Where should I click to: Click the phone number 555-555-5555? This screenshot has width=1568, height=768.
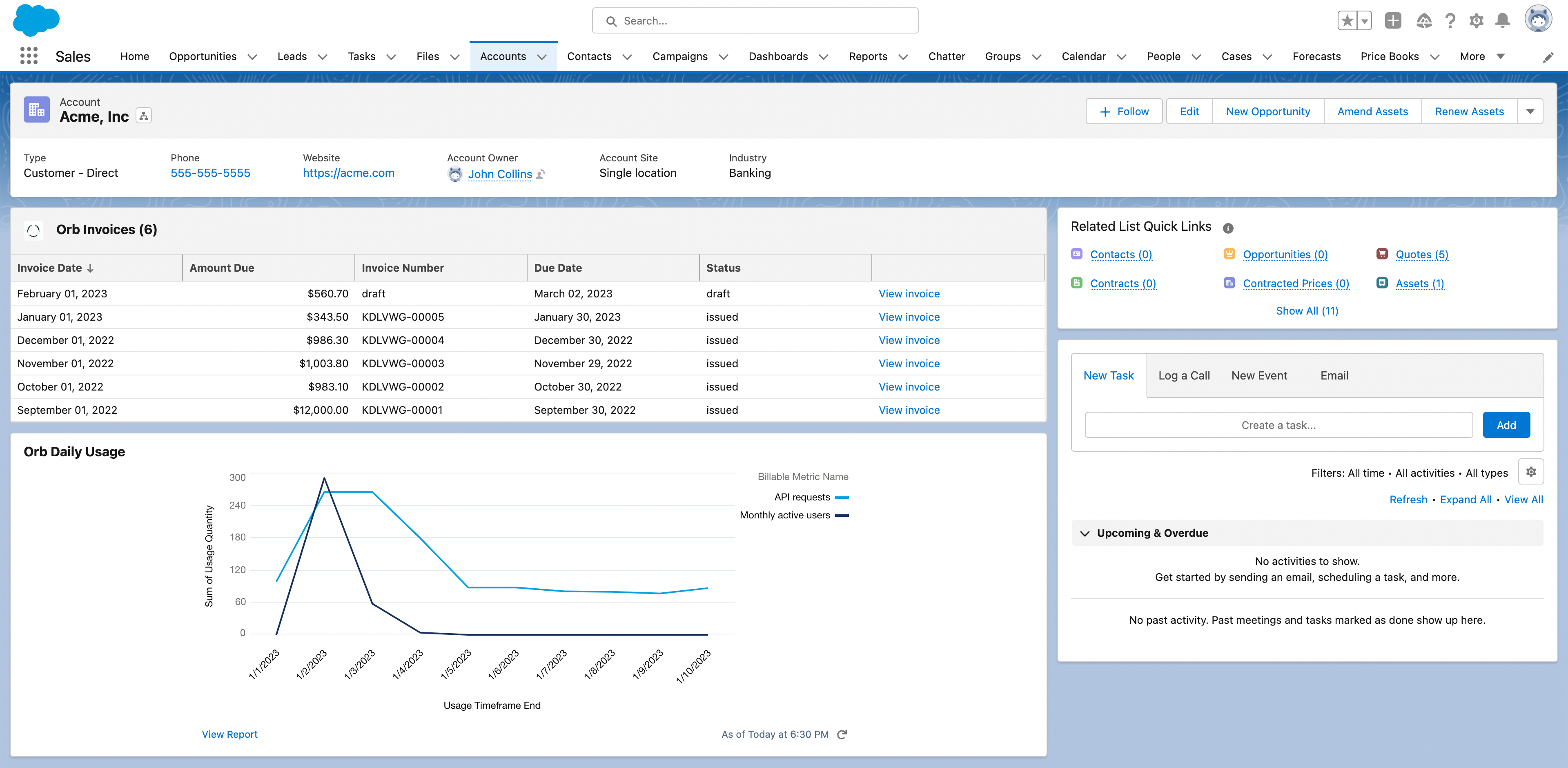coord(210,173)
